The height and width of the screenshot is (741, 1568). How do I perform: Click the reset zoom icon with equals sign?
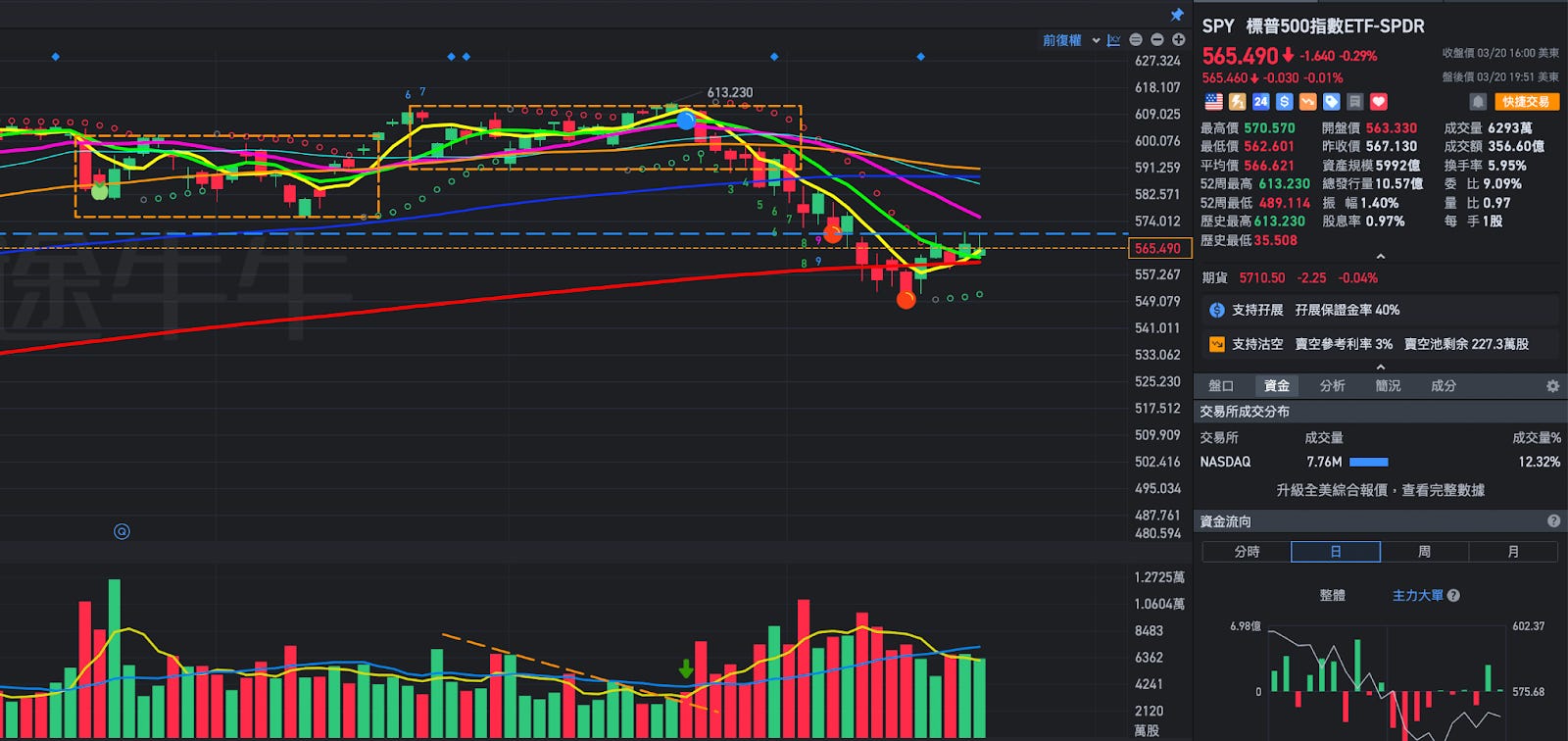(x=1136, y=40)
